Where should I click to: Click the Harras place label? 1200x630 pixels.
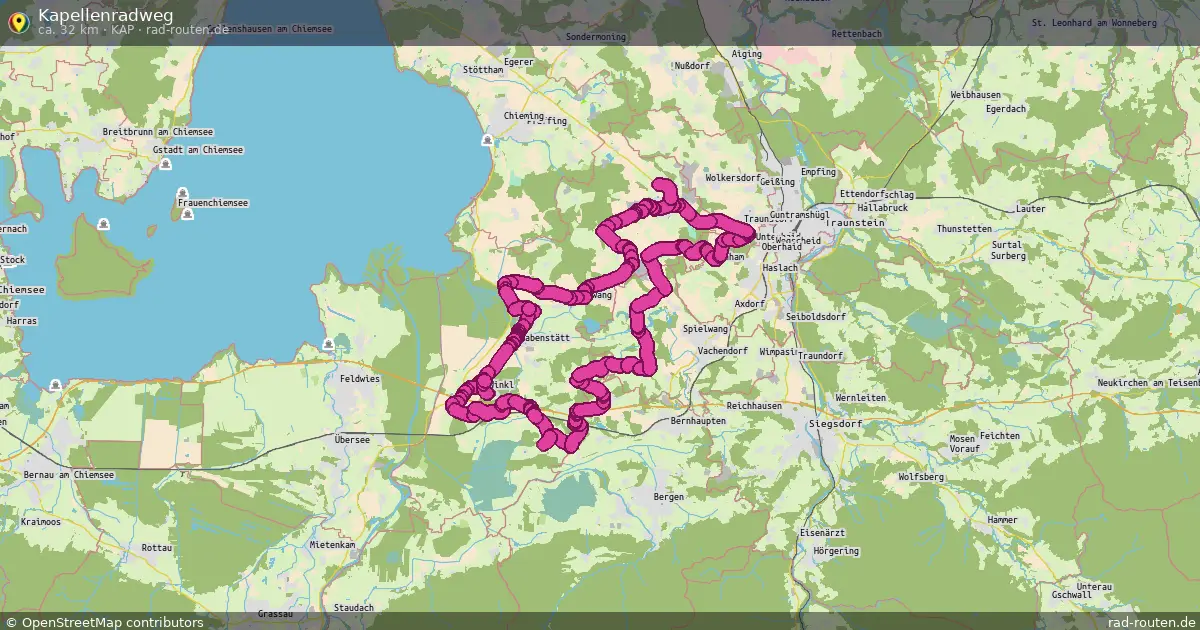21,321
